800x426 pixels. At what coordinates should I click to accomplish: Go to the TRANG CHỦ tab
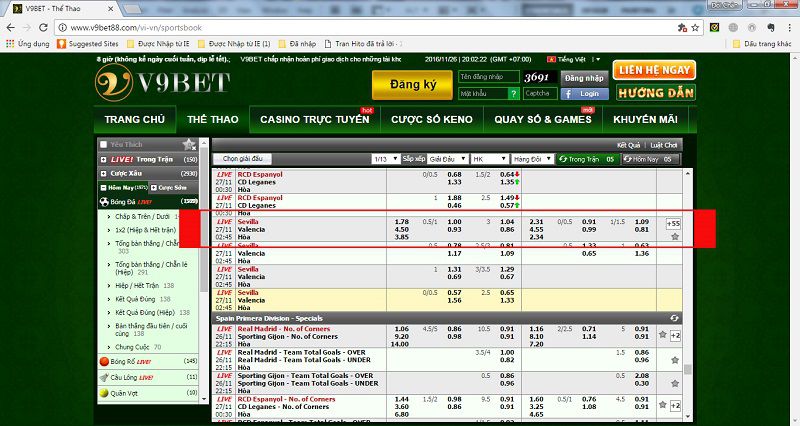pos(135,119)
